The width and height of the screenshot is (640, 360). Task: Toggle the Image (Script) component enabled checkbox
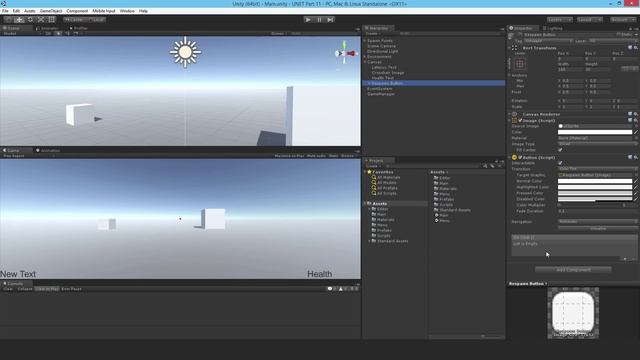520,120
